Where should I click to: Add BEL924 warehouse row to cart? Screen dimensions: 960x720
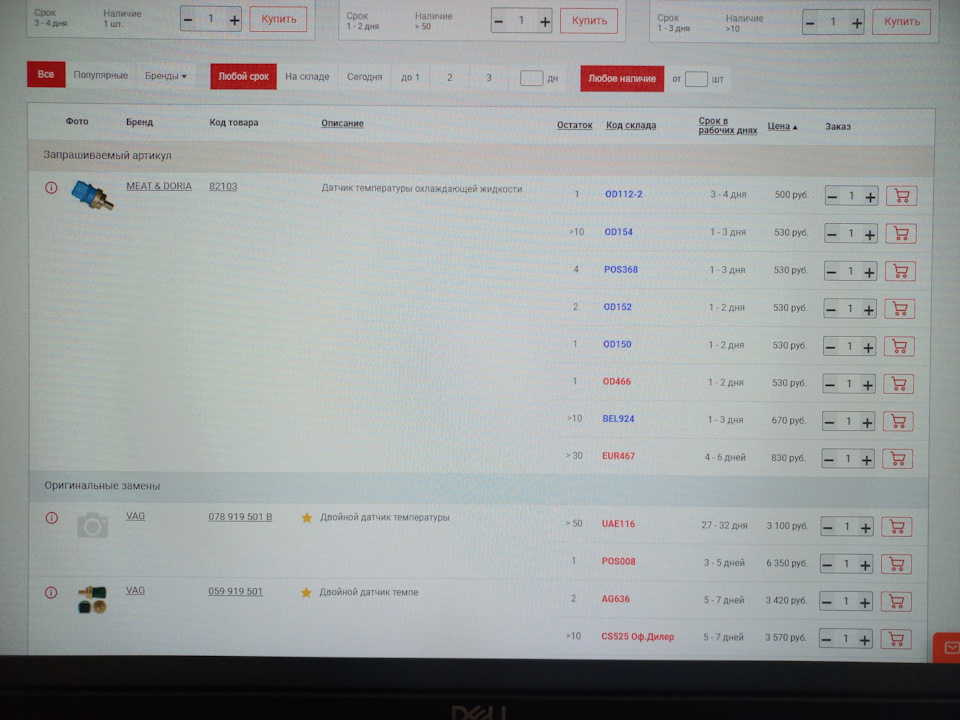tap(898, 421)
